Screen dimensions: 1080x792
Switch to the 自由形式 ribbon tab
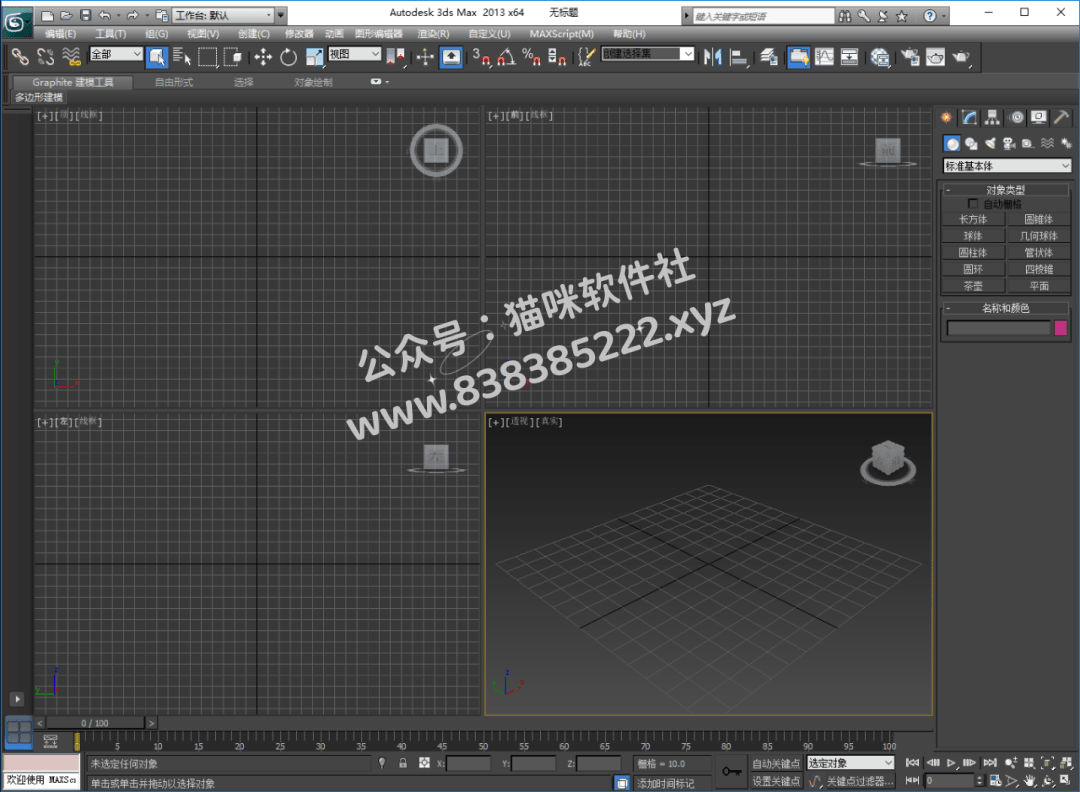click(x=174, y=82)
